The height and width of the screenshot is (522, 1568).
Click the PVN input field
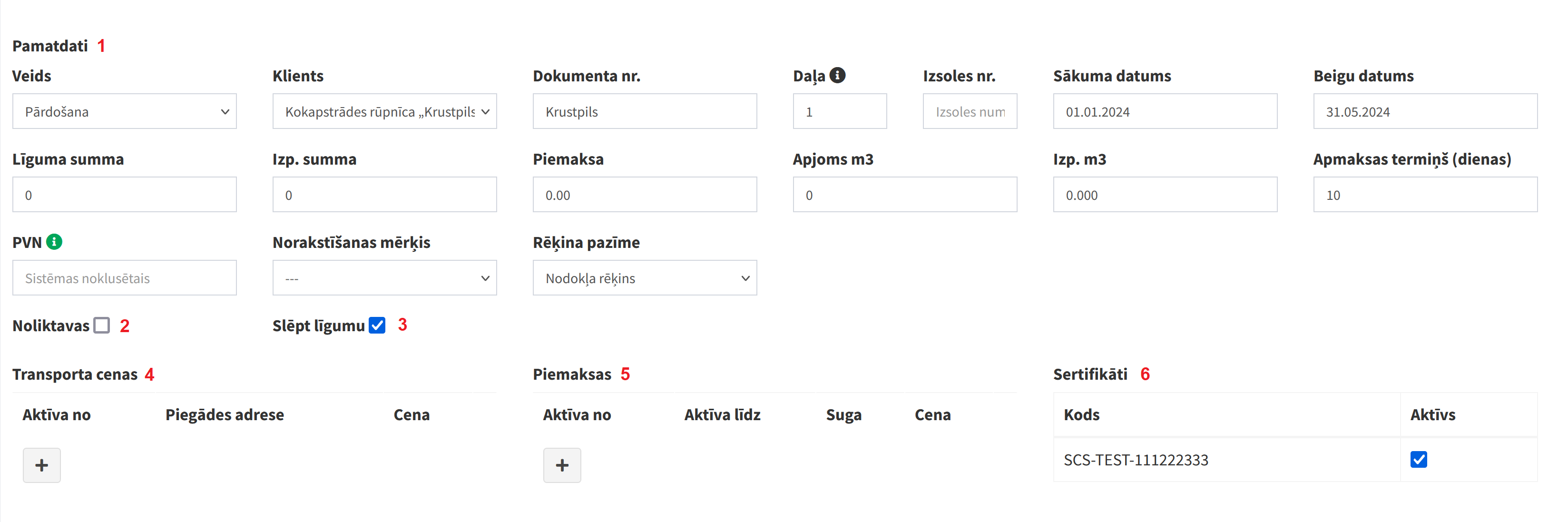(x=124, y=278)
